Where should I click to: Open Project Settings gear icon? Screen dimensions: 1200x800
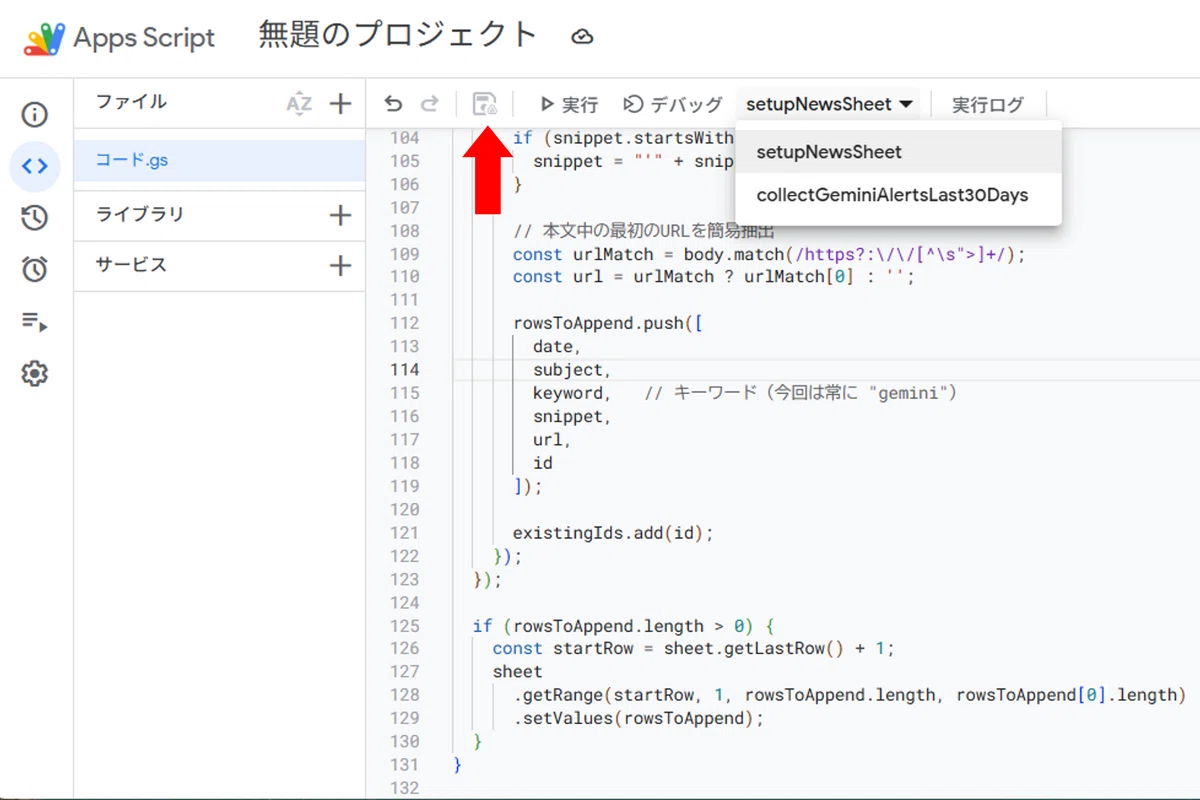click(35, 374)
